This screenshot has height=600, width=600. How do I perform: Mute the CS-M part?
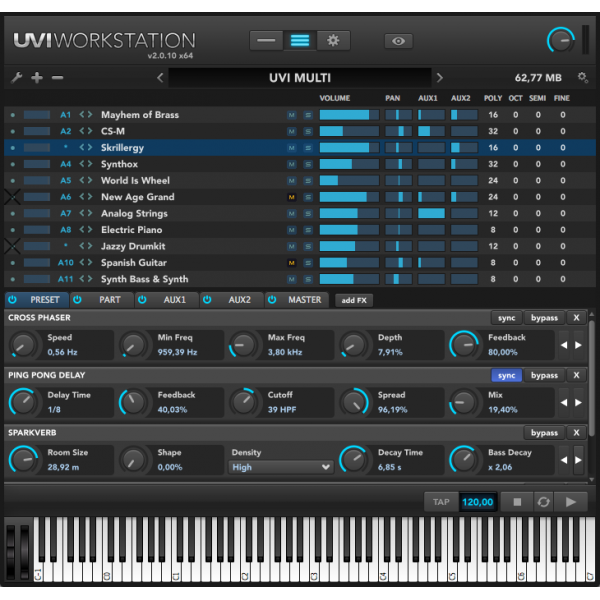pyautogui.click(x=292, y=131)
